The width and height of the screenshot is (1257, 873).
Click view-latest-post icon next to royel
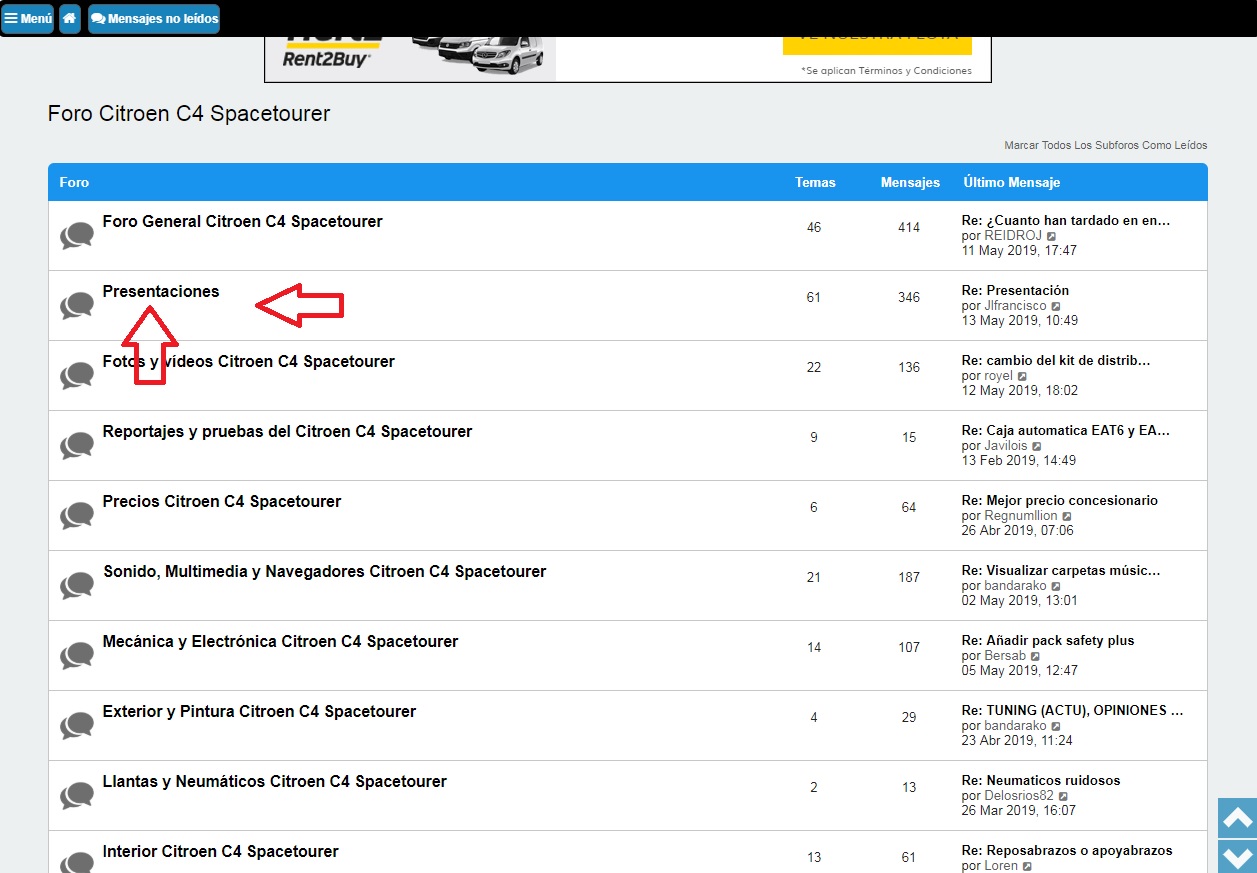pyautogui.click(x=1023, y=376)
